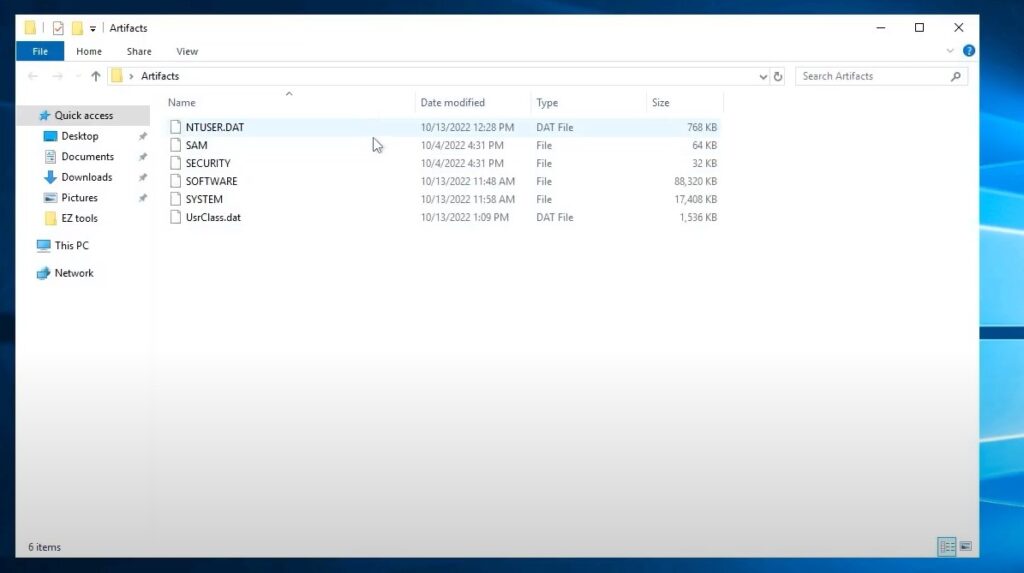Image resolution: width=1024 pixels, height=573 pixels.
Task: Sort files by Date modified column
Action: pos(452,102)
